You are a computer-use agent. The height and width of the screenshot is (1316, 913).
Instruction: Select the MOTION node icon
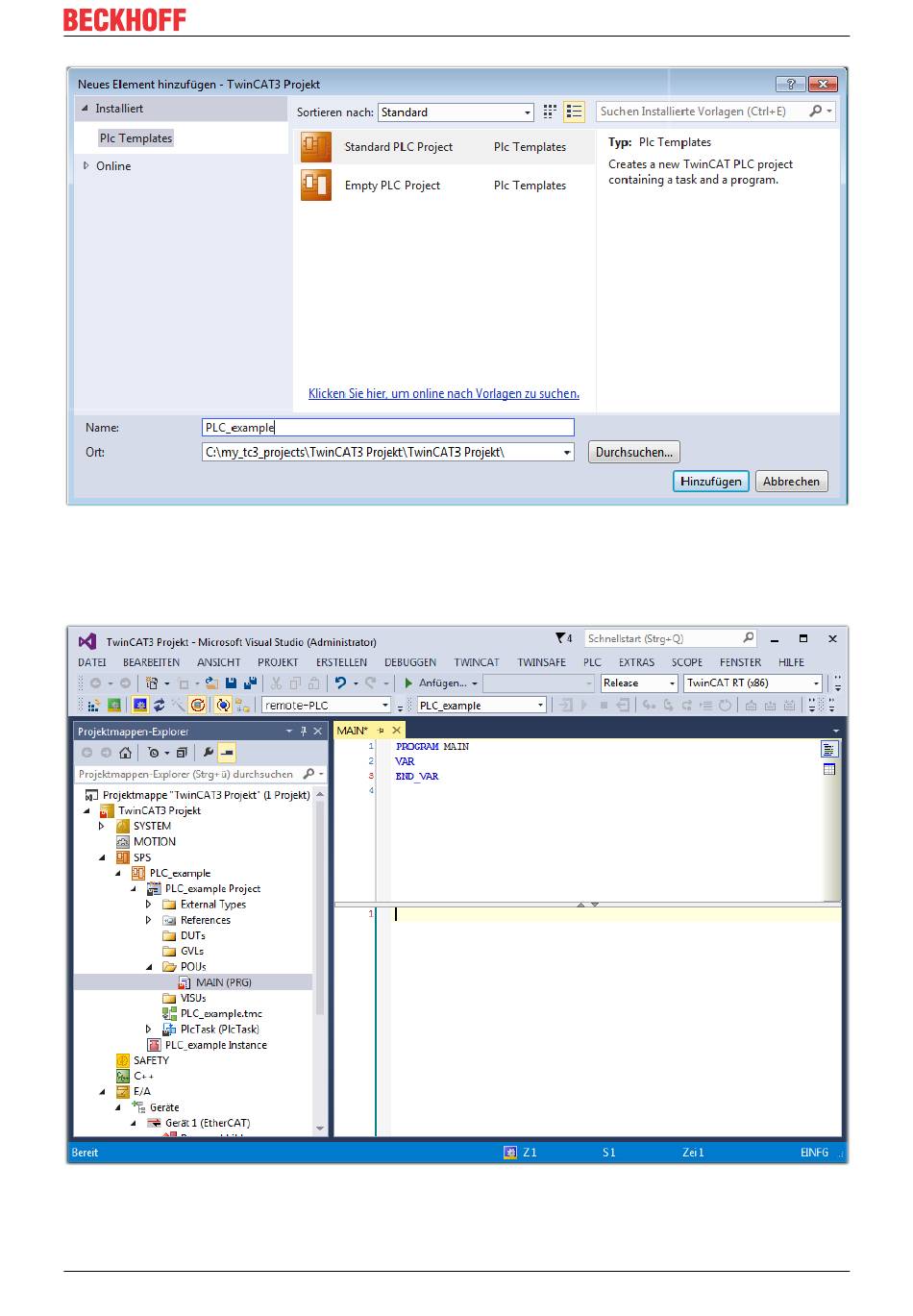tap(123, 842)
